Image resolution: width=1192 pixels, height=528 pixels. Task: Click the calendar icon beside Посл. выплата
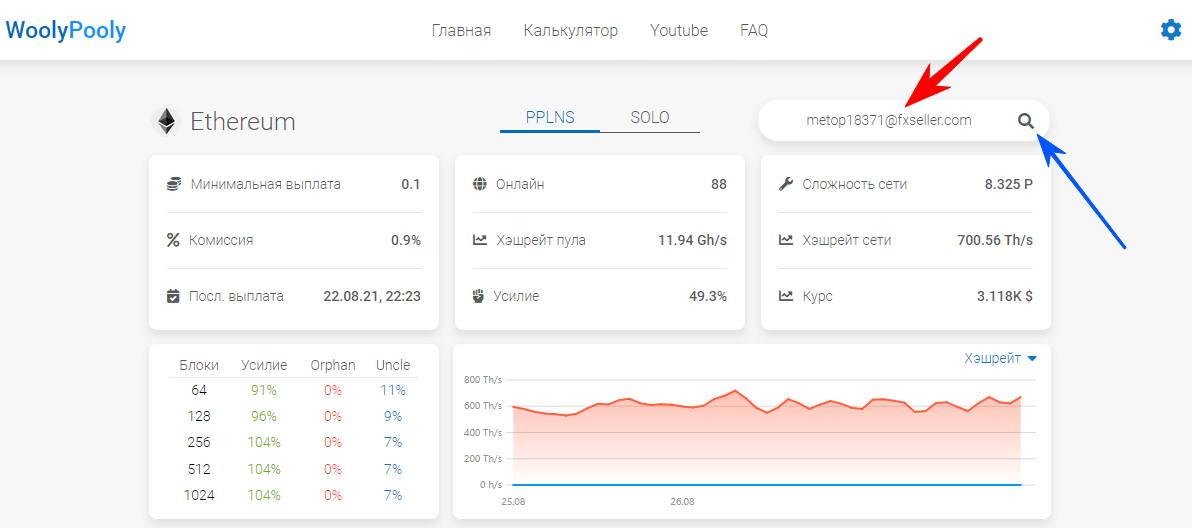173,296
